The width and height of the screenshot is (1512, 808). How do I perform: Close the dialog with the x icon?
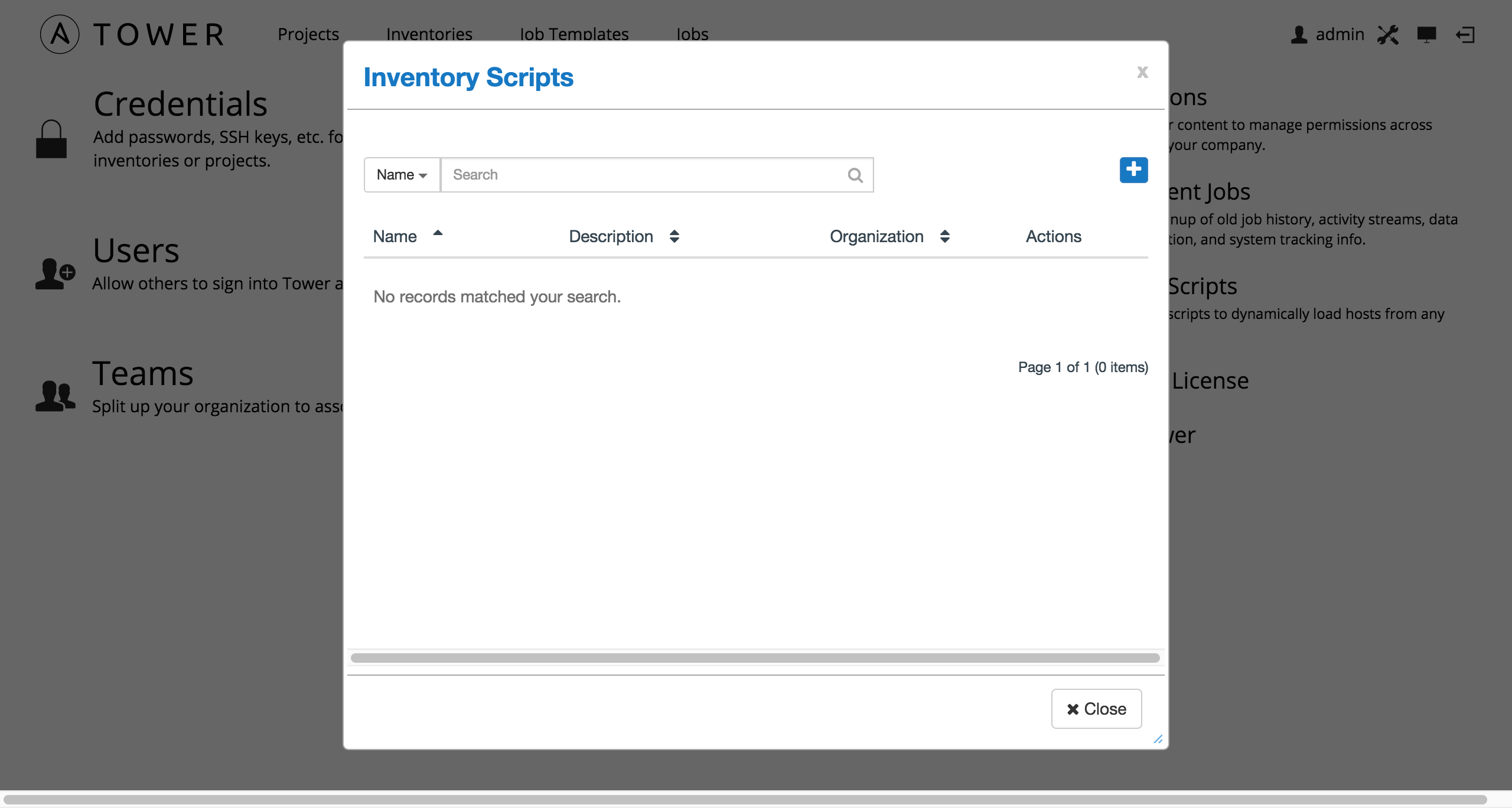1142,72
